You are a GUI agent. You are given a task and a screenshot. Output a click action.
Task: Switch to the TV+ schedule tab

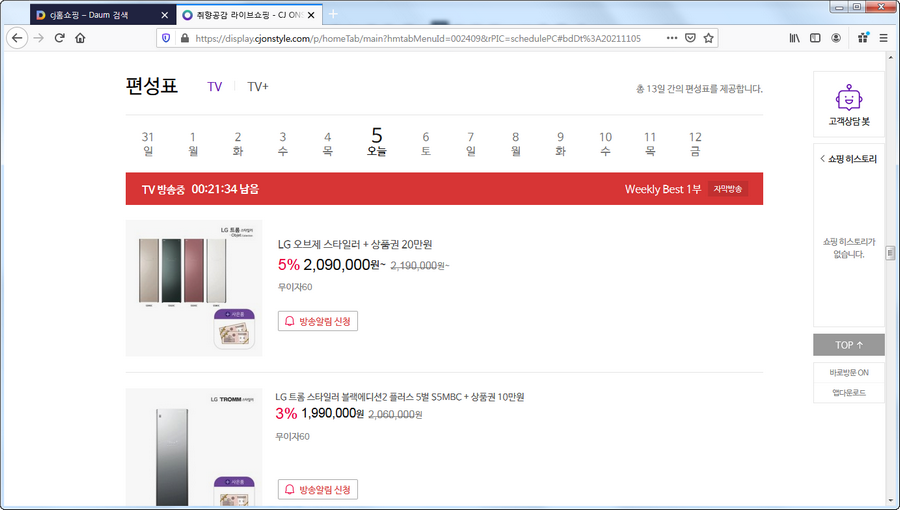pyautogui.click(x=258, y=87)
